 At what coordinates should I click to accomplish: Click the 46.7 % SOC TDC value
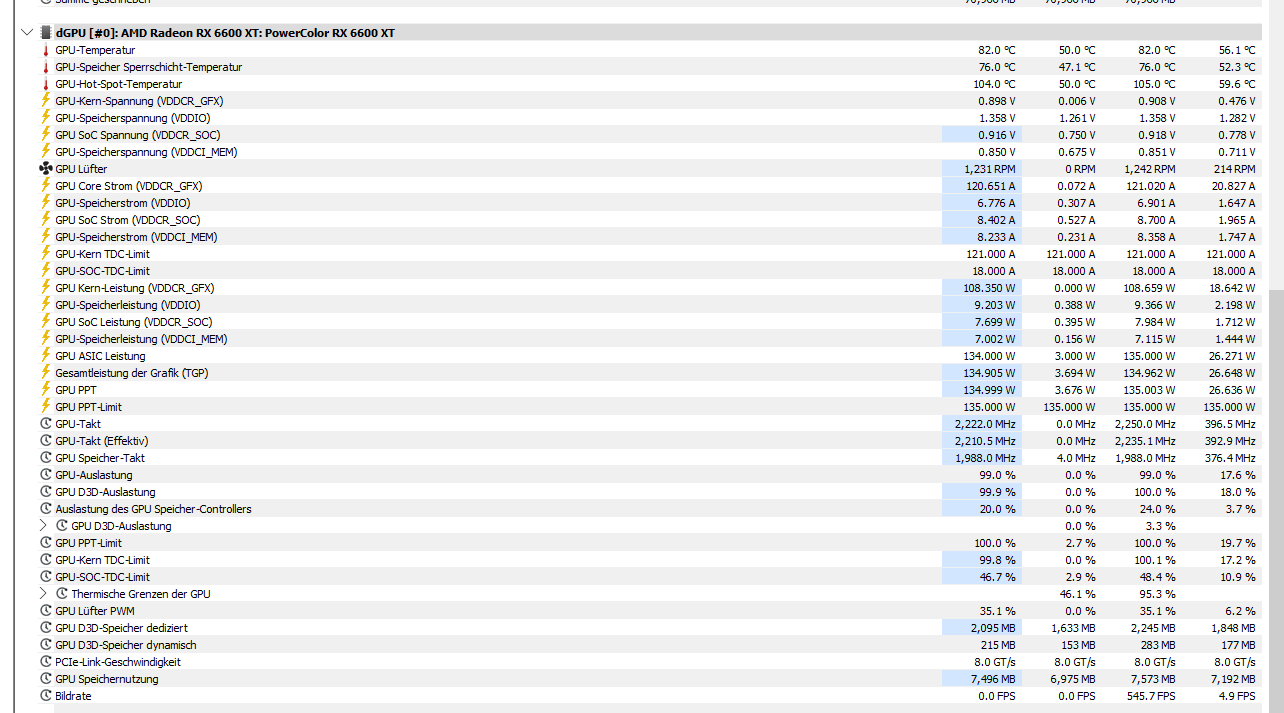[999, 577]
